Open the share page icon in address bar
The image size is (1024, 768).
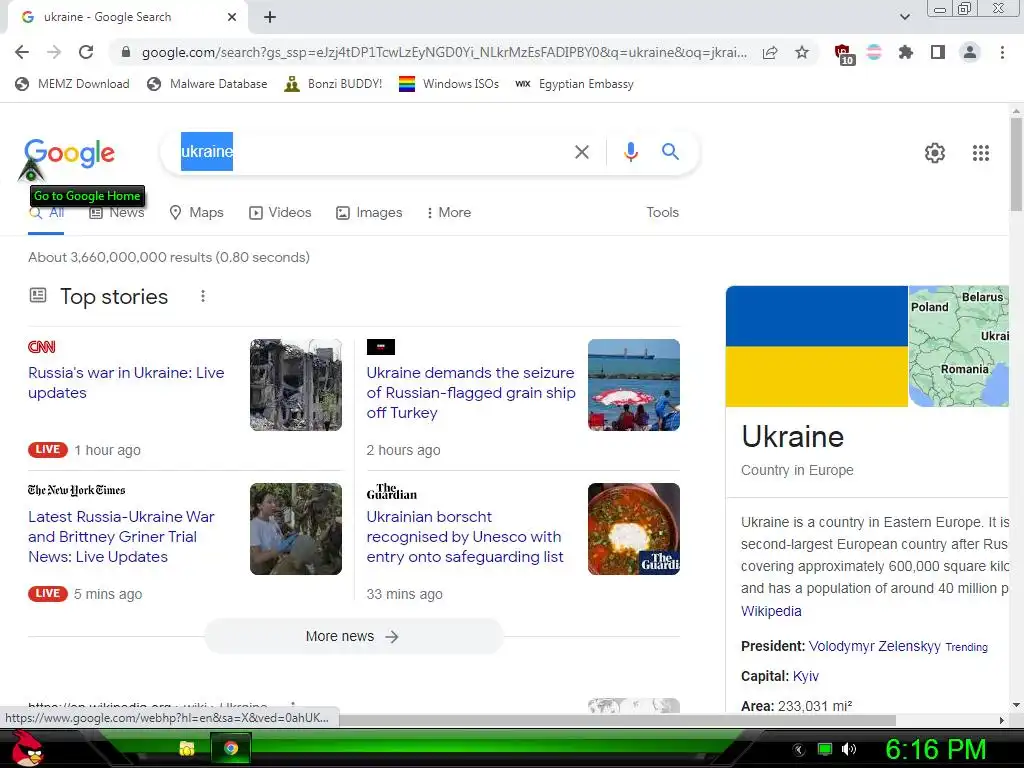coord(770,52)
